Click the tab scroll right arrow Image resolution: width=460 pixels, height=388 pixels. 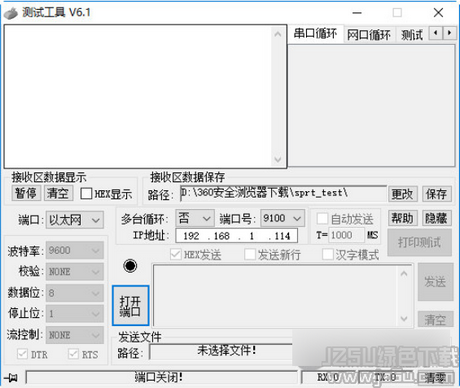coord(449,33)
